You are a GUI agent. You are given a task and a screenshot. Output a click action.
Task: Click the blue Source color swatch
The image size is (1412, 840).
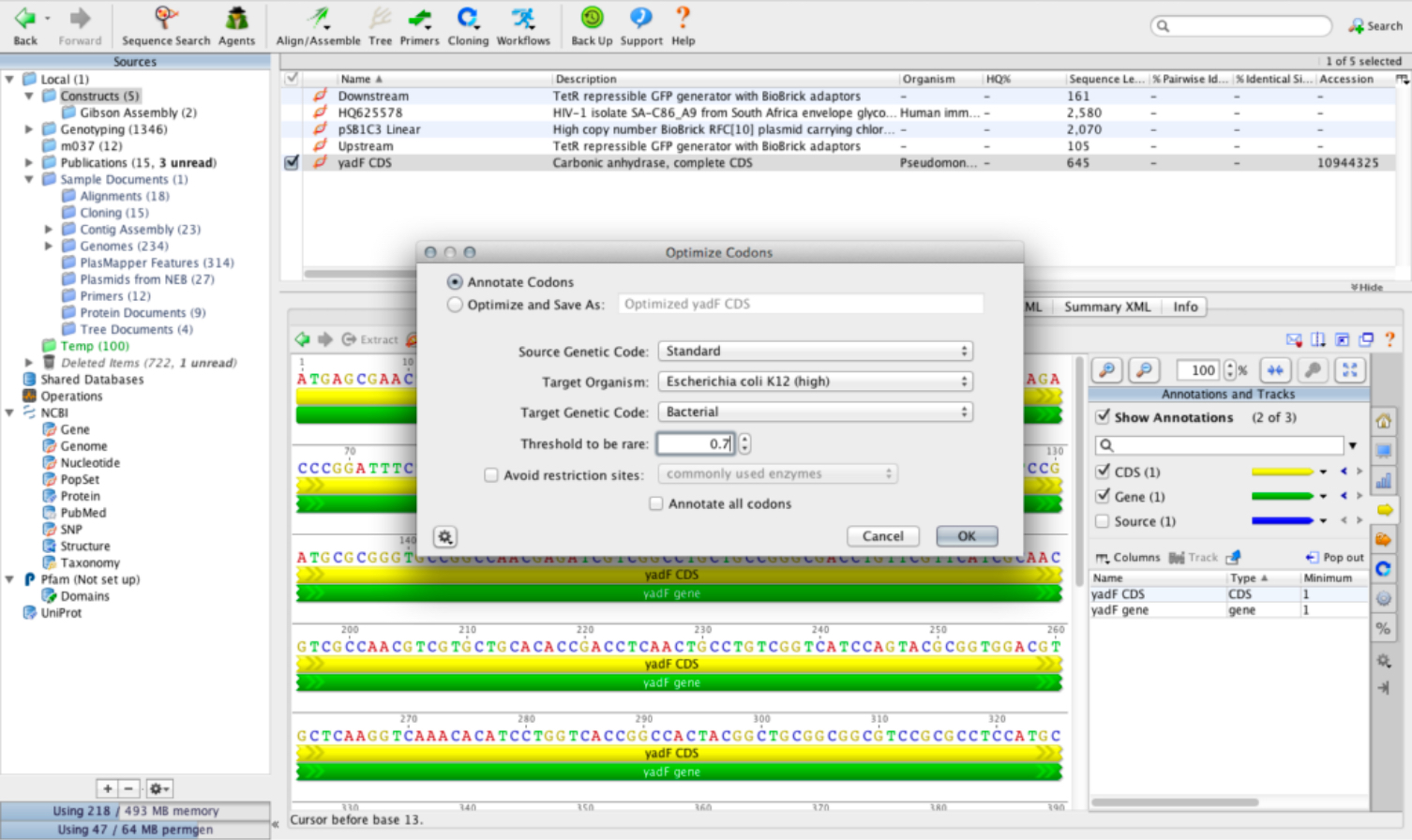[x=1282, y=521]
